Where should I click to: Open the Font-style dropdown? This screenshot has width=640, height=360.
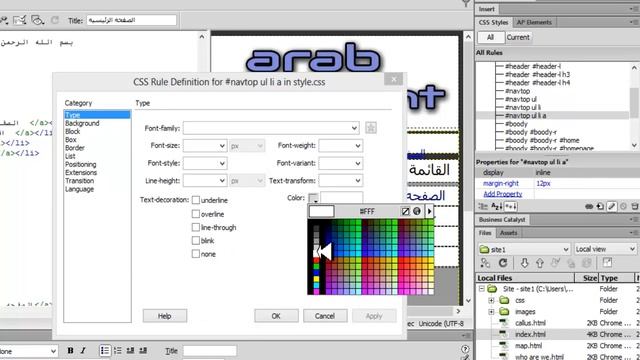[x=205, y=163]
